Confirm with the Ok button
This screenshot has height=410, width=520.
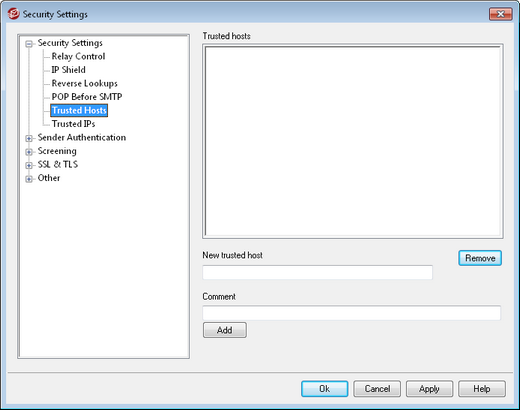325,389
